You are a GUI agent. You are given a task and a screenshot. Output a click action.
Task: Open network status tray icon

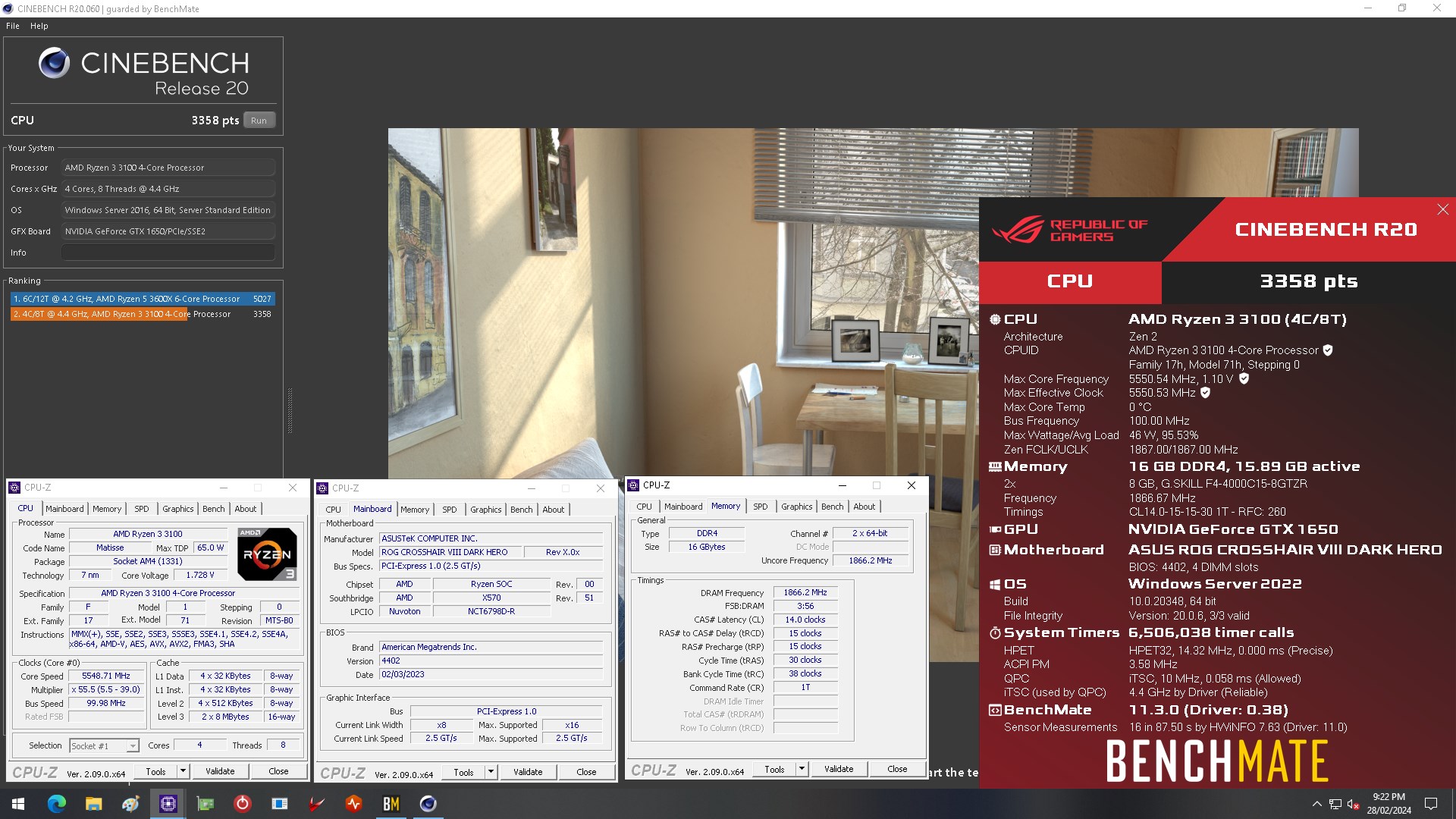pos(1335,804)
